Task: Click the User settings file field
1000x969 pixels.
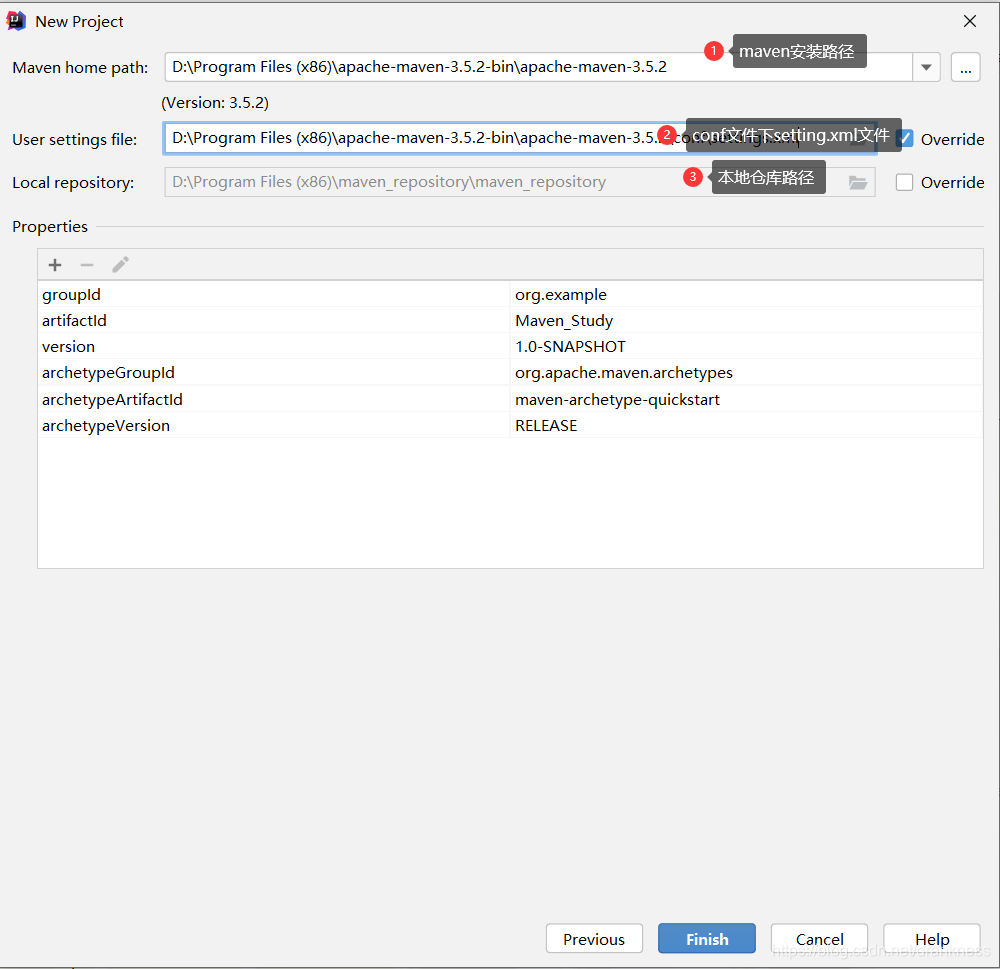Action: [x=520, y=138]
